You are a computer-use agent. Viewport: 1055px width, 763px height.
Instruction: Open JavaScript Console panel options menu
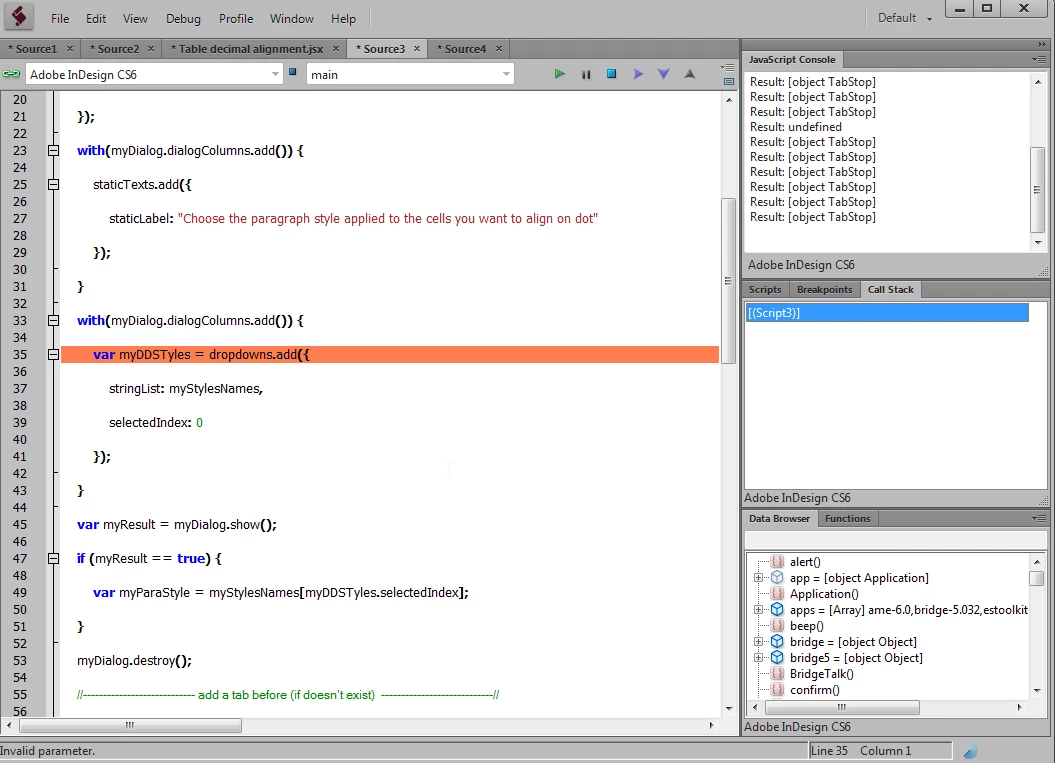1040,59
